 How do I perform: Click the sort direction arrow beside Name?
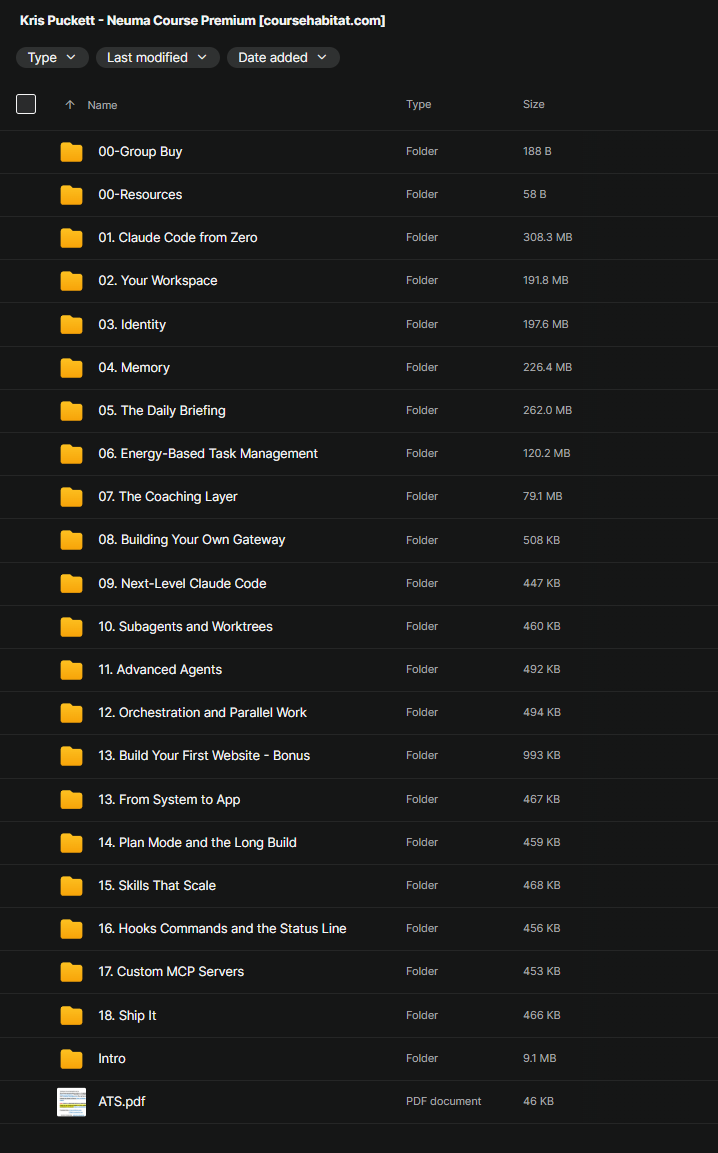[70, 105]
